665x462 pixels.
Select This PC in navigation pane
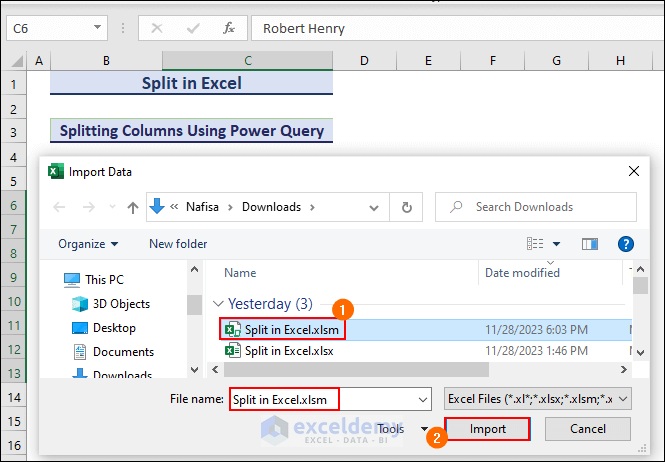[x=94, y=280]
